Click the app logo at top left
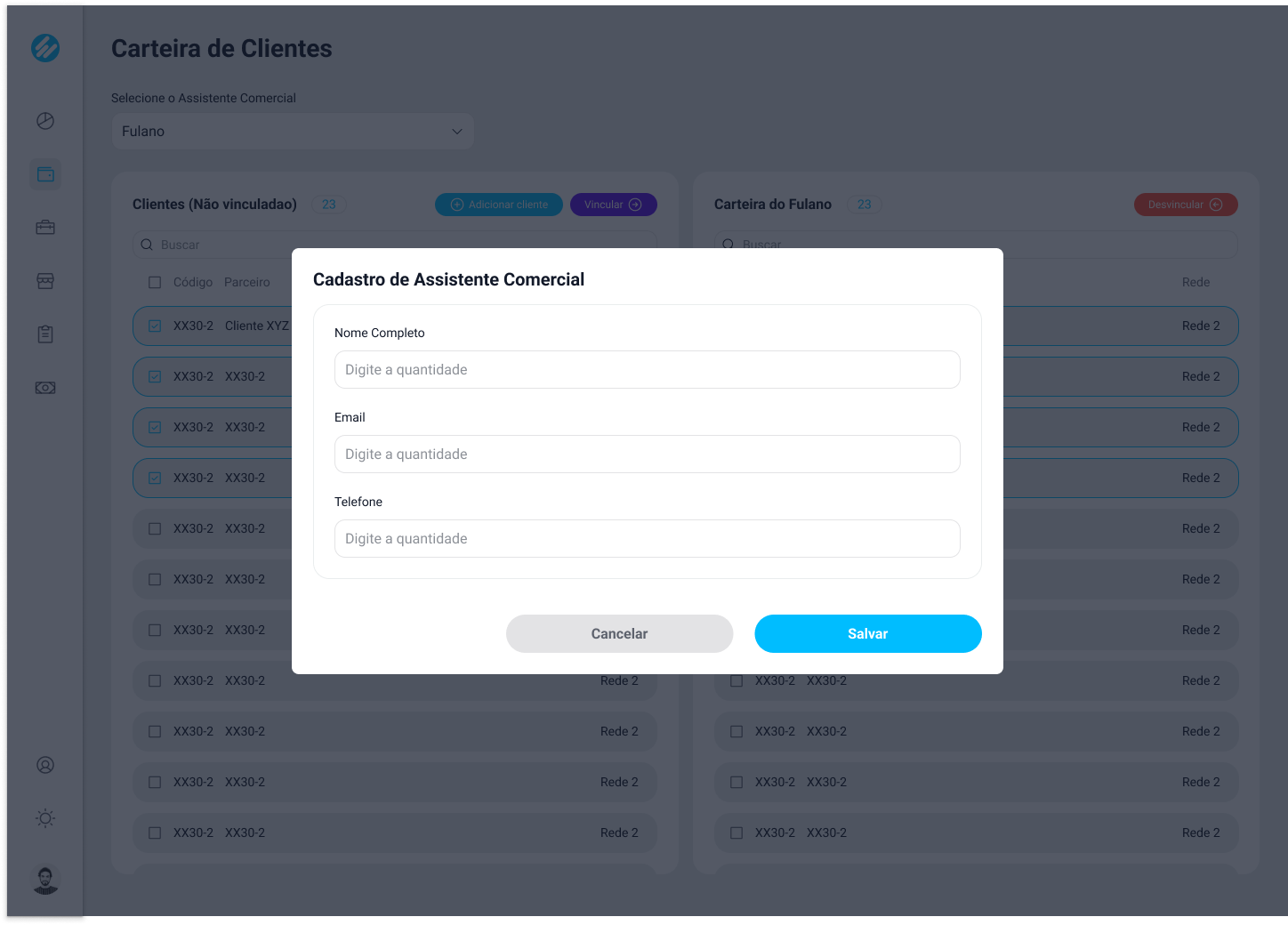The height and width of the screenshot is (925, 1288). pyautogui.click(x=45, y=48)
